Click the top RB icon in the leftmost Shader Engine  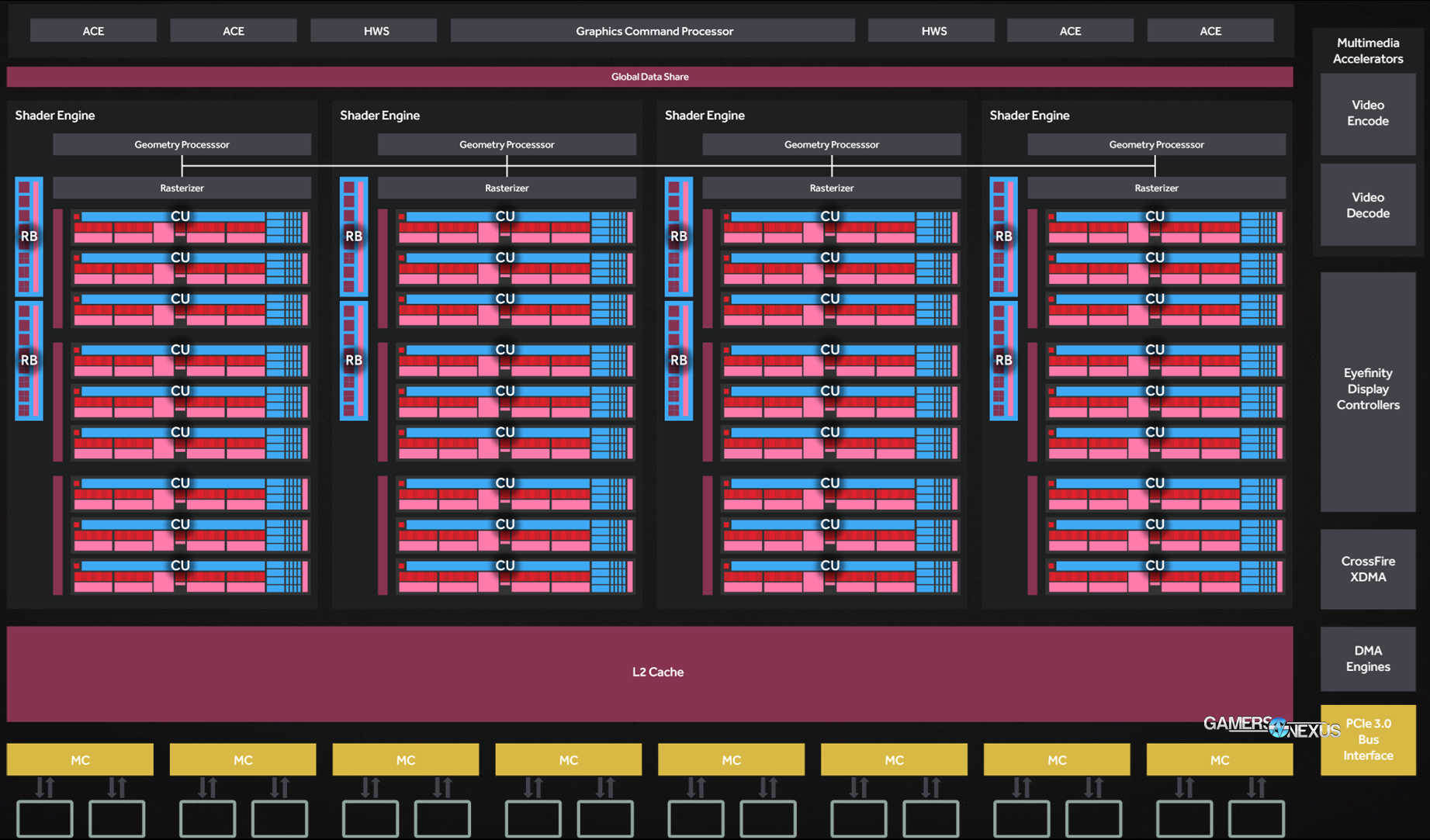pyautogui.click(x=29, y=237)
